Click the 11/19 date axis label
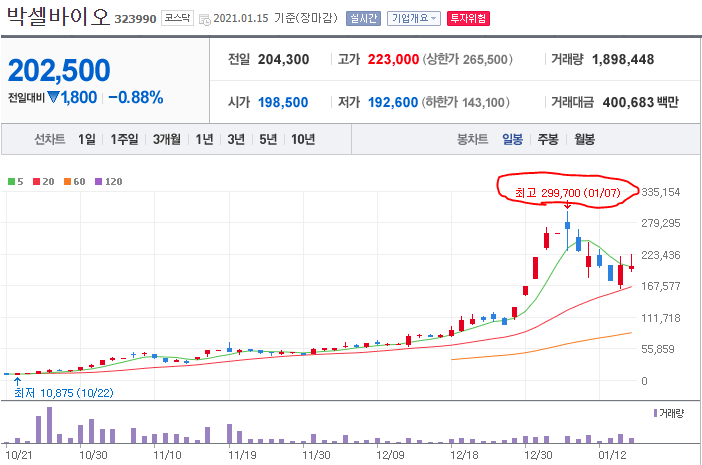Viewport: 702px width, 465px height. point(242,455)
